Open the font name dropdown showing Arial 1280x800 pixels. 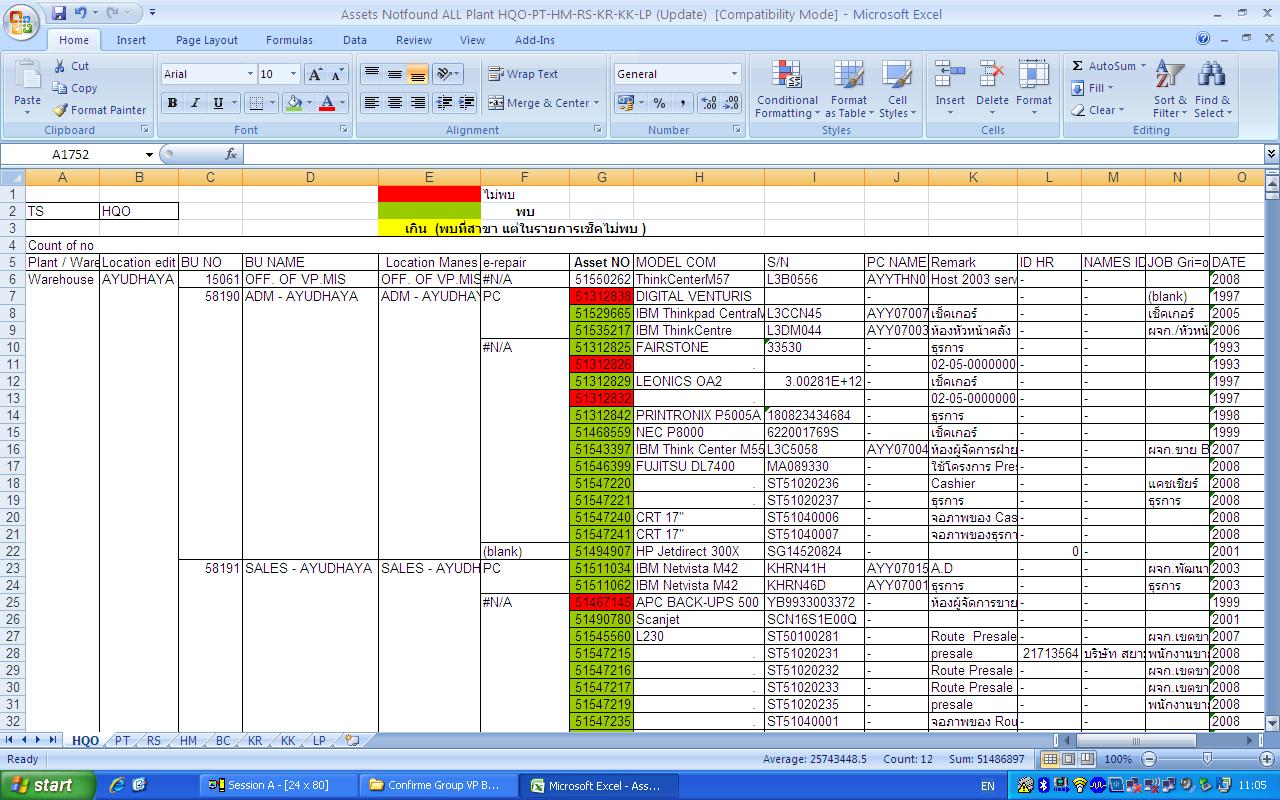coord(250,74)
